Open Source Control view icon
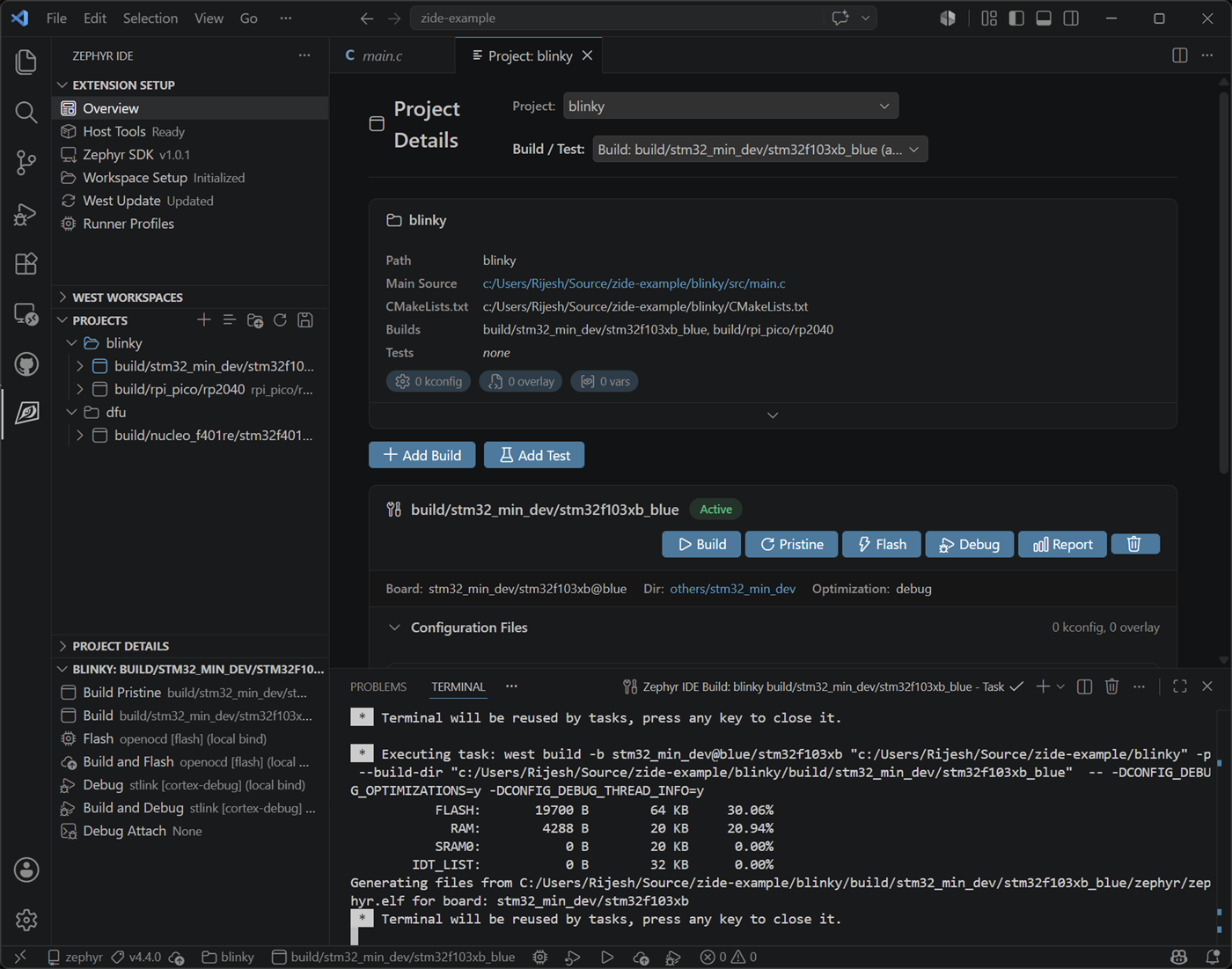The image size is (1232, 969). (26, 162)
